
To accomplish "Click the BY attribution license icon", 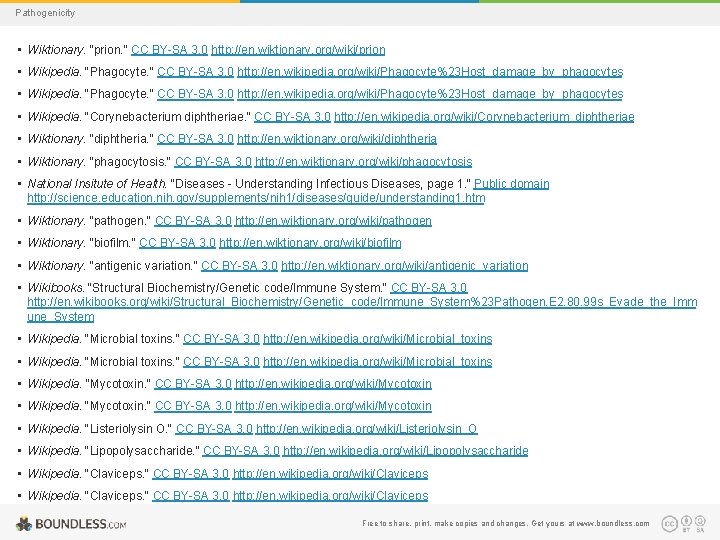I will tap(686, 523).
